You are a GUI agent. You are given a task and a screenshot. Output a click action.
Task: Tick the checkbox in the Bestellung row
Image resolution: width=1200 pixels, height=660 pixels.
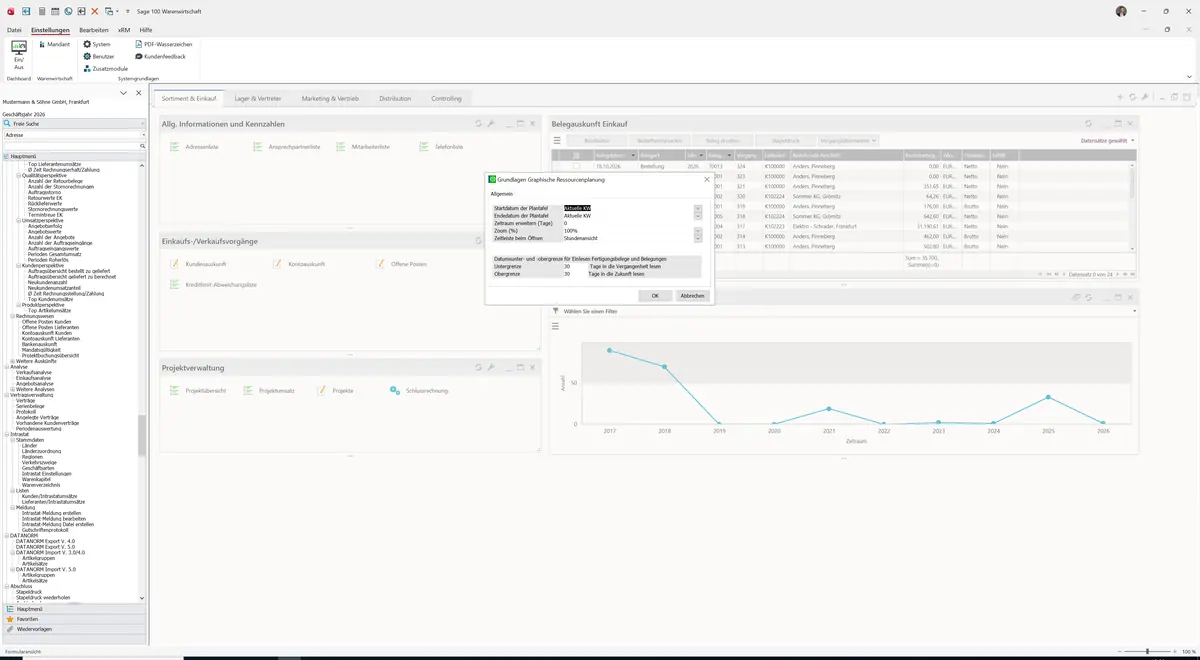(576, 167)
